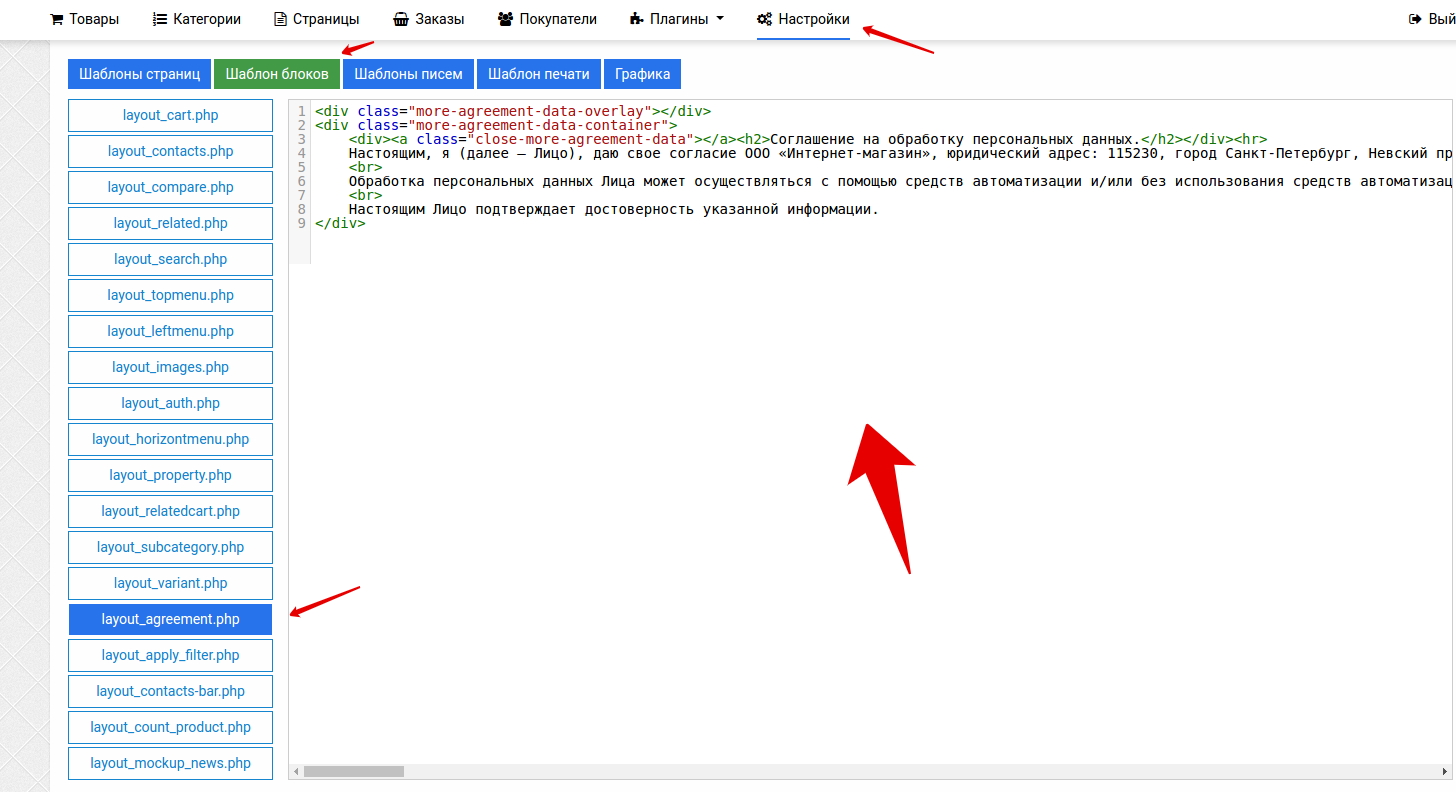Click the Заказы basket icon

tap(401, 19)
